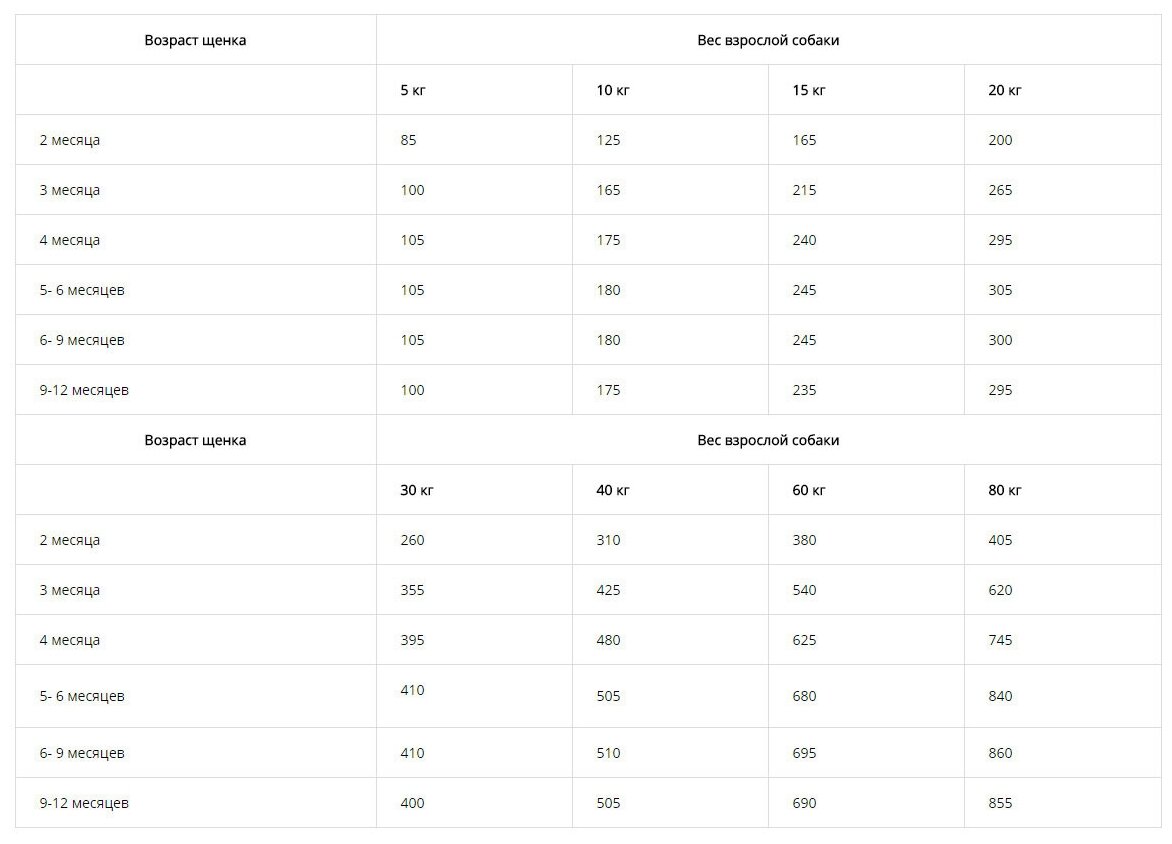
Task: Click the value 200 in the first table
Action: pos(1000,141)
